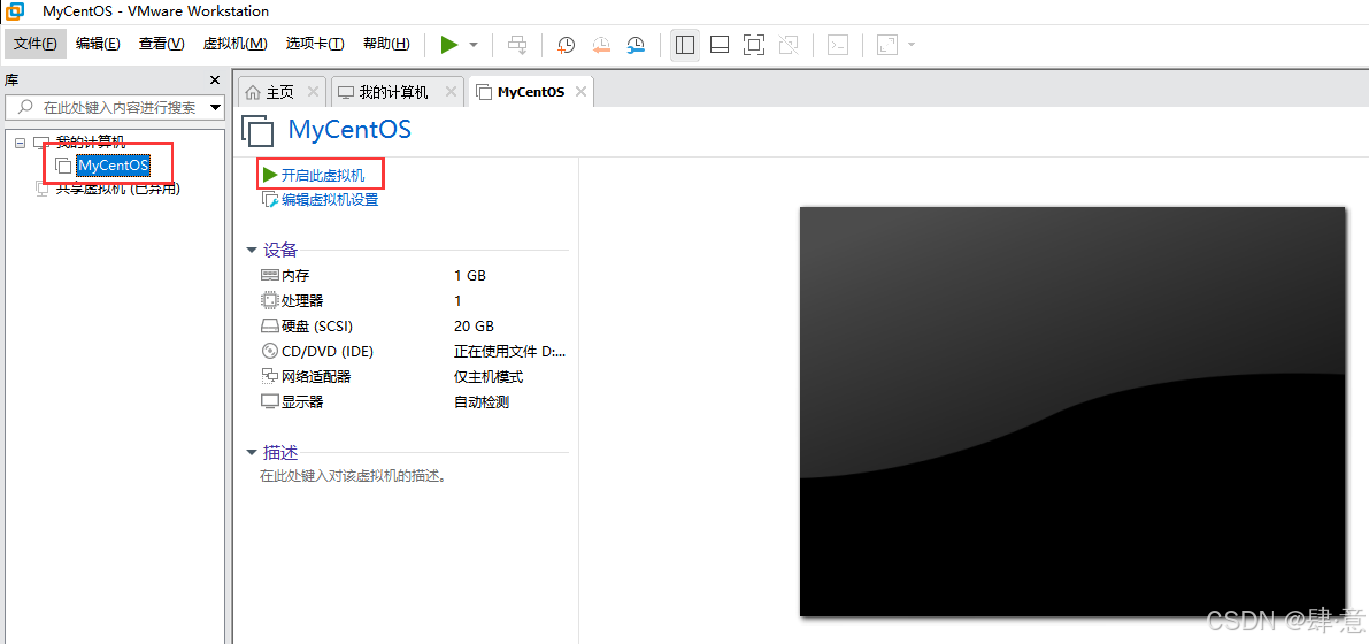Open the 查看(V) menu
The width and height of the screenshot is (1370, 644).
coord(161,44)
